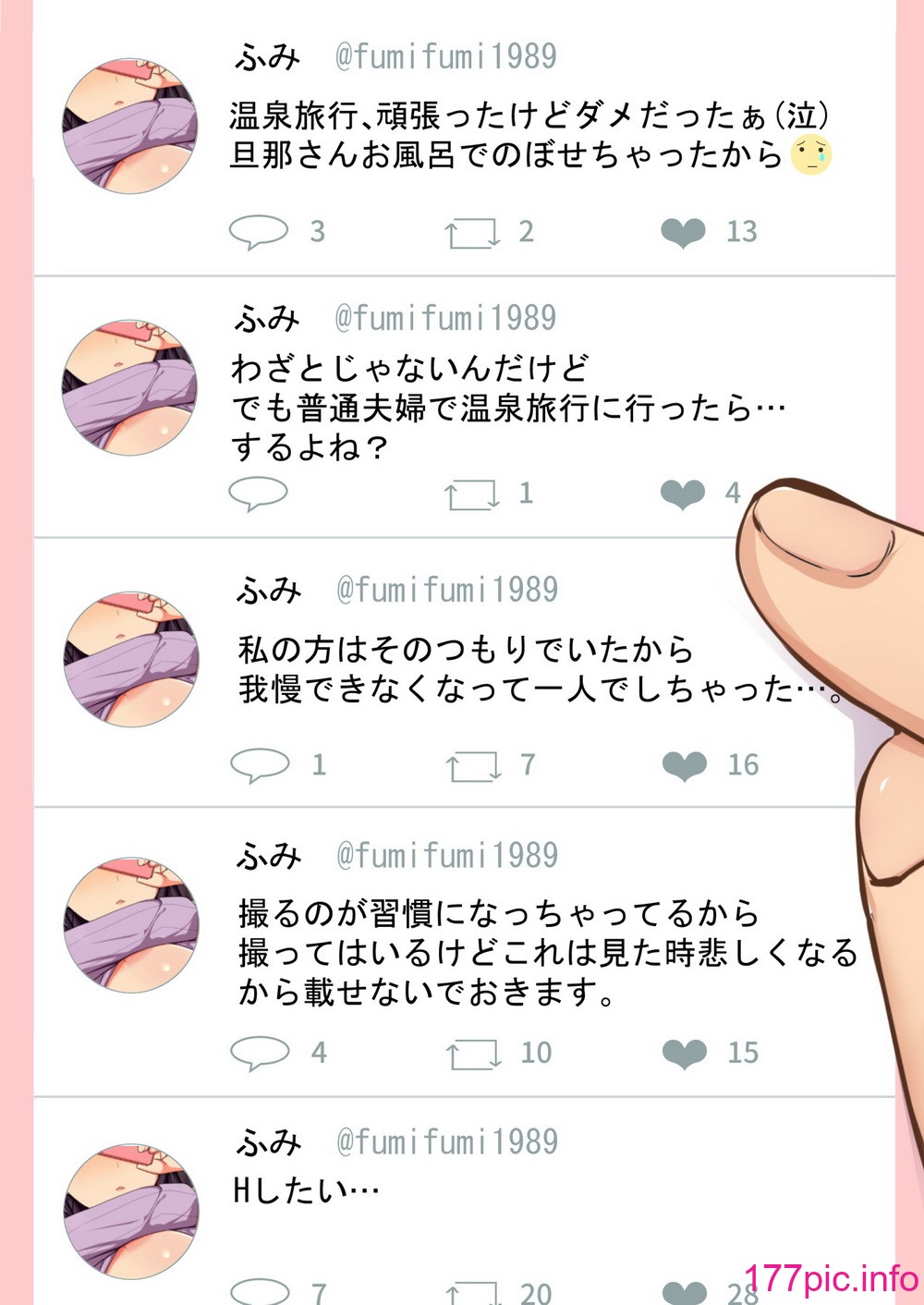Viewport: 924px width, 1305px height.
Task: Open the avatar beside the Hしたい post
Action: 130,1212
